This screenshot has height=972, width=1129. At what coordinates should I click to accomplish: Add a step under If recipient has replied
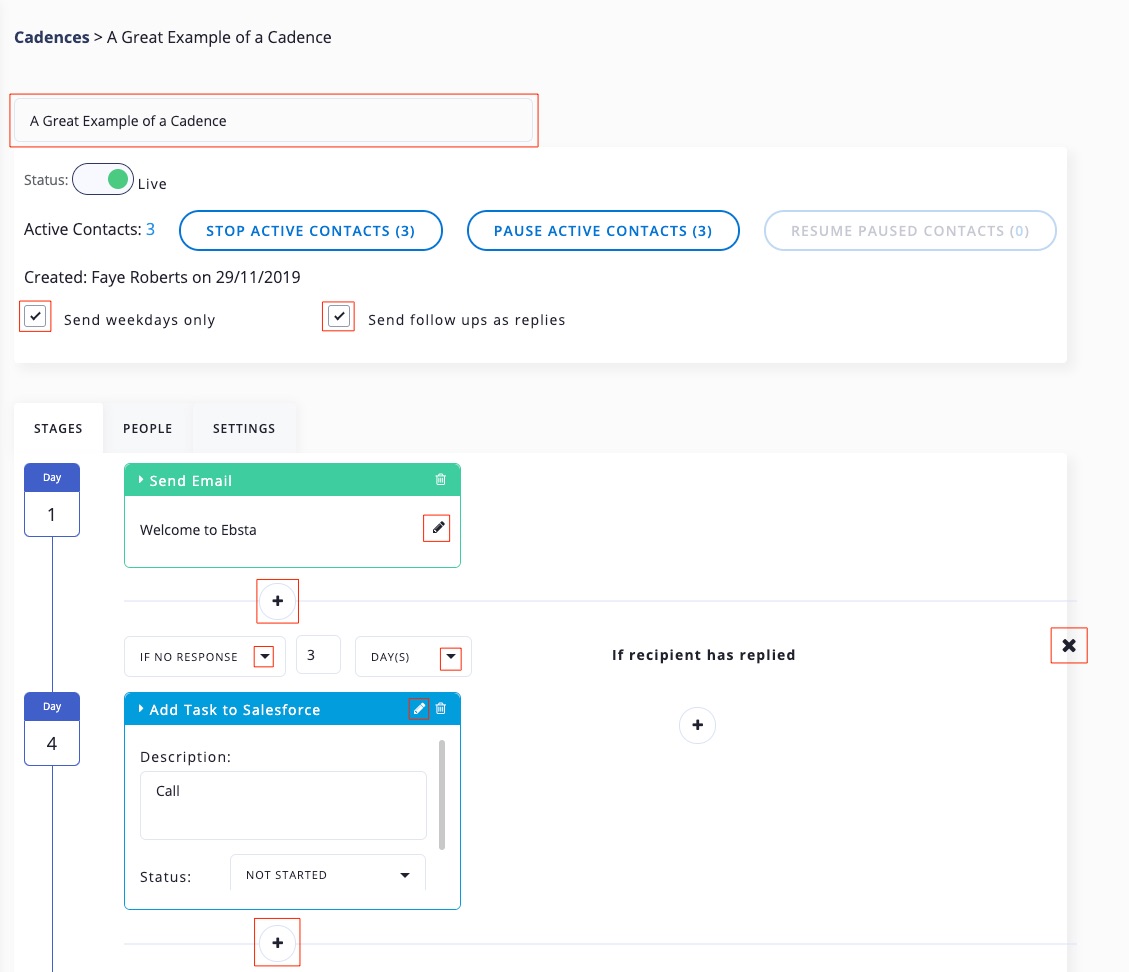(x=697, y=724)
